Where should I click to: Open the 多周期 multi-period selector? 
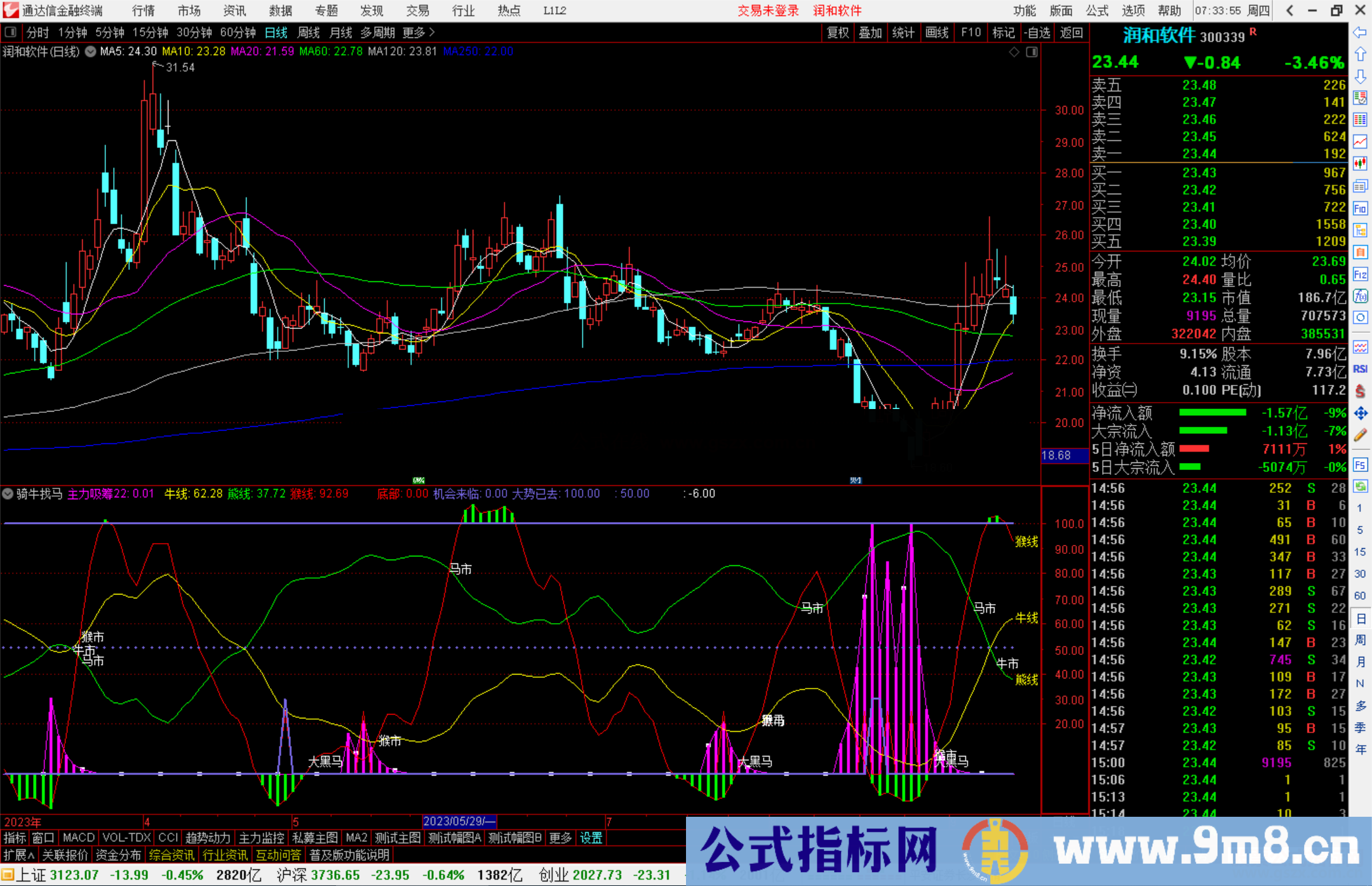tap(378, 32)
